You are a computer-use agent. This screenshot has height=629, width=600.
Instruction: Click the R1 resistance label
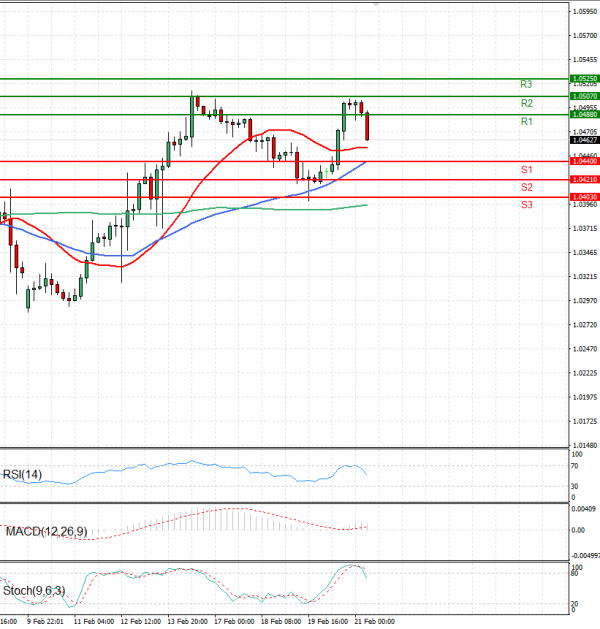(525, 121)
